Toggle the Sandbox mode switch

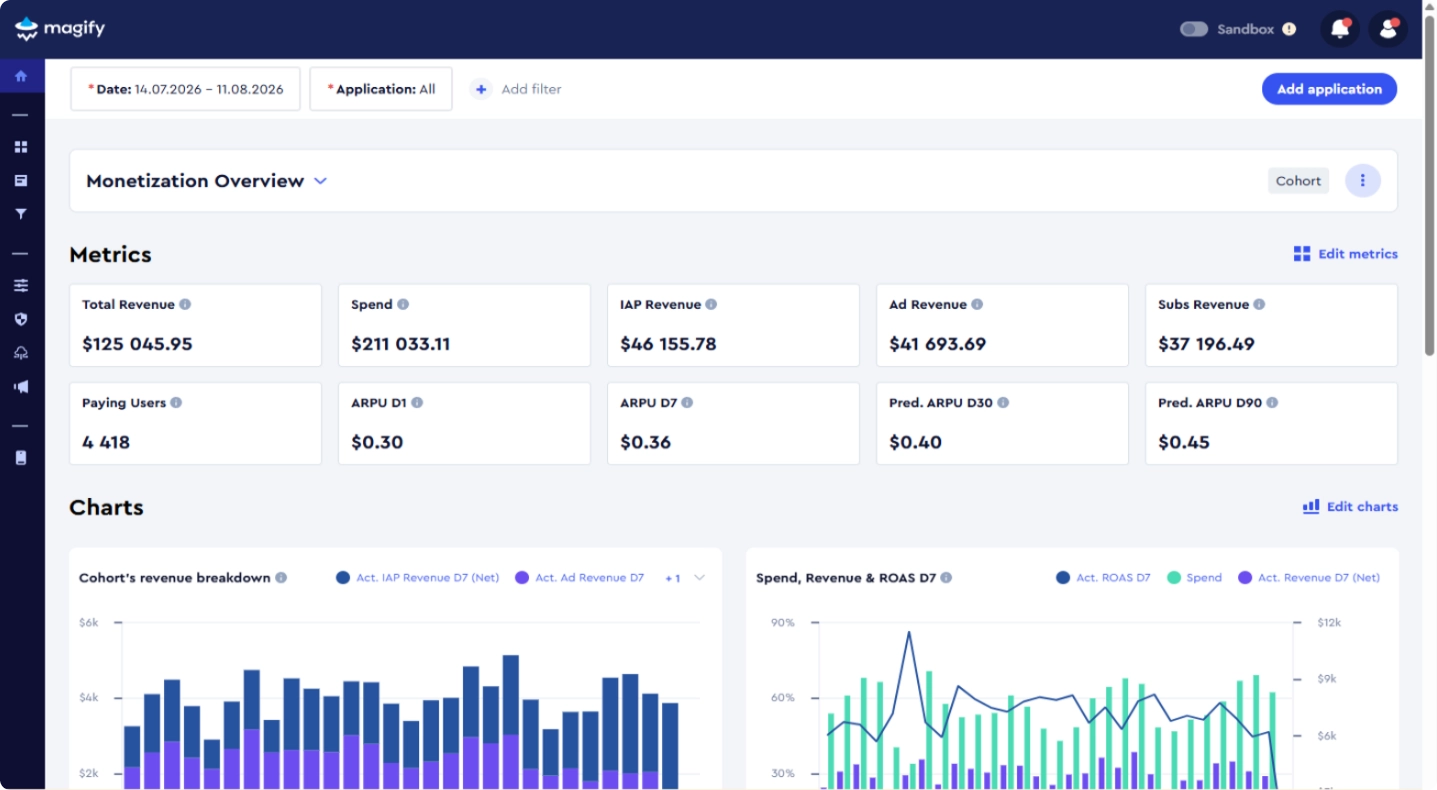point(1194,29)
